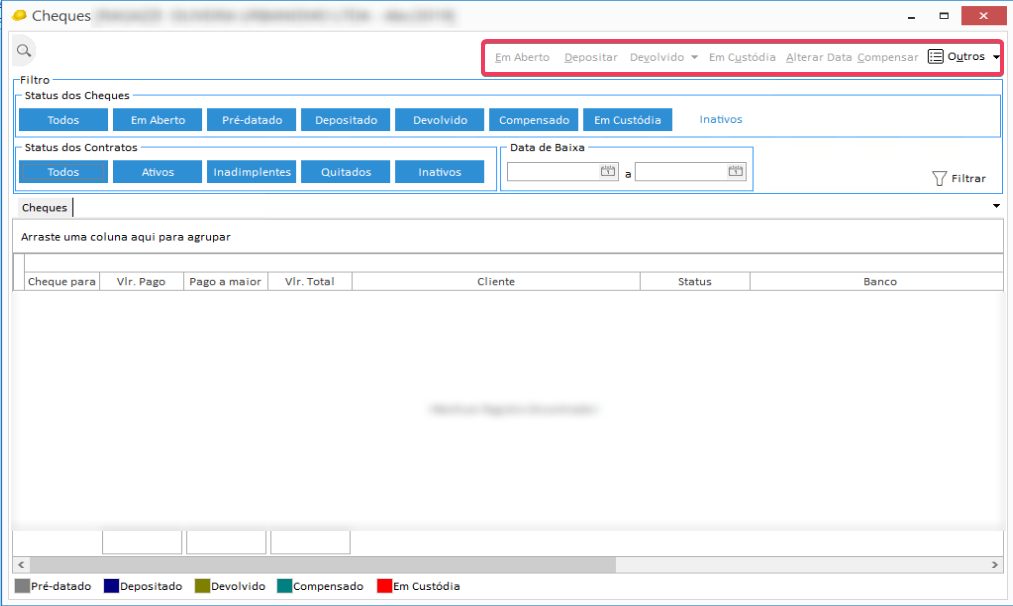Screen dimensions: 1013x606
Task: Expand the tab list arrow at right of Cheques tab
Action: pos(996,206)
